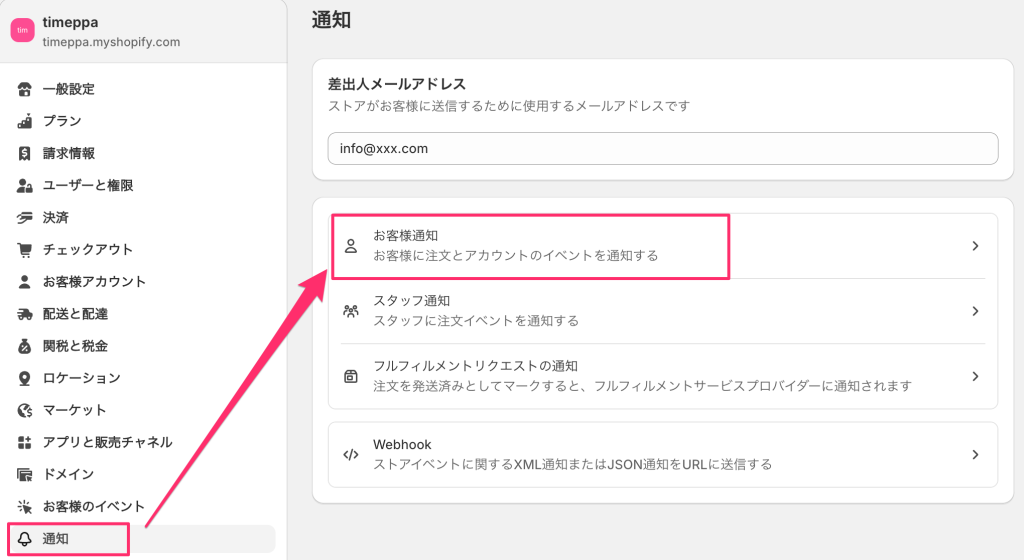Click the text ストアイベントに関するXML通知またはJSON通知をURLに送信する
This screenshot has height=560, width=1024.
coord(573,465)
